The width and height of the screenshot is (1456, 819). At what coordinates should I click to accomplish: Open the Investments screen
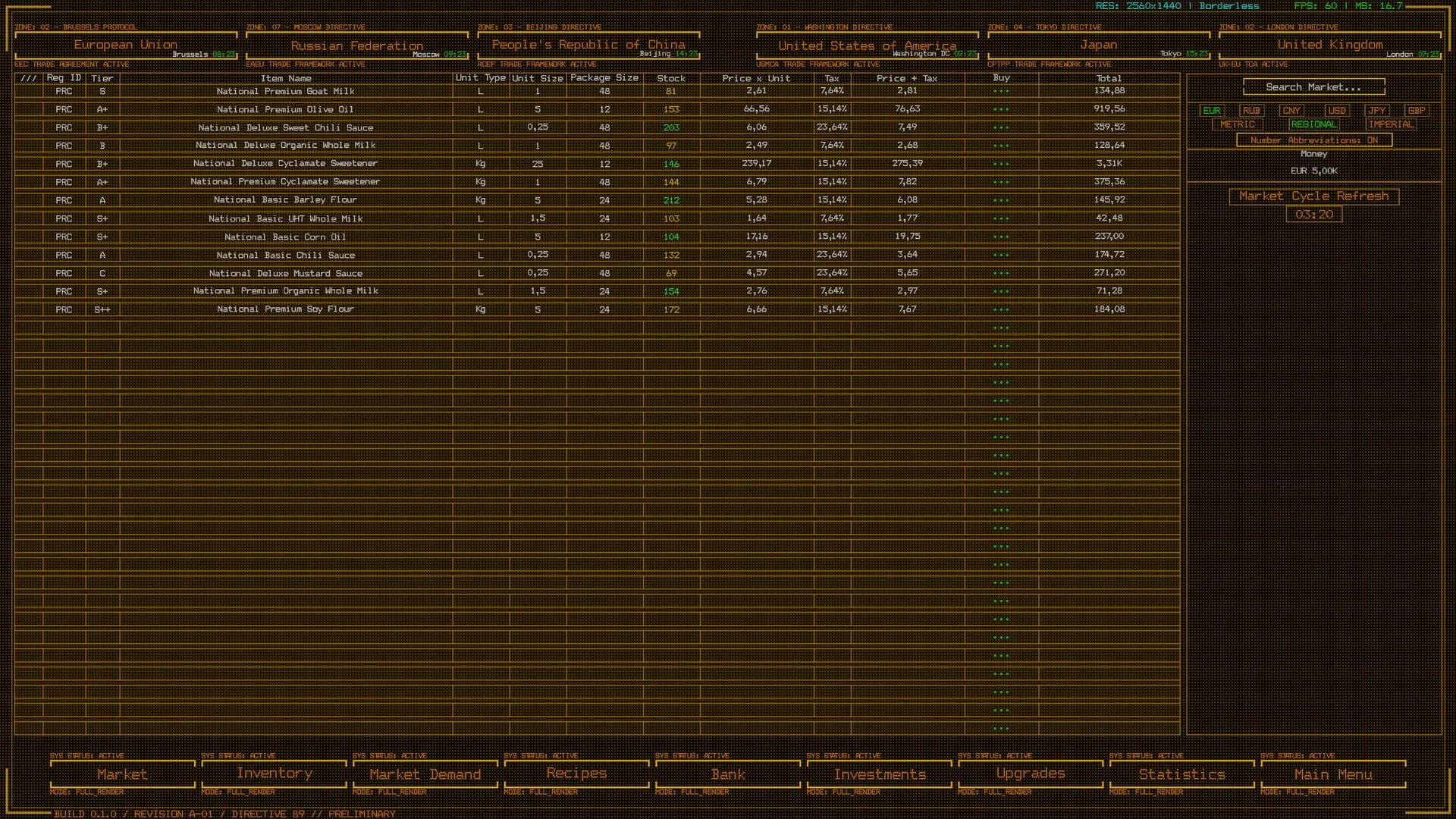coord(880,774)
